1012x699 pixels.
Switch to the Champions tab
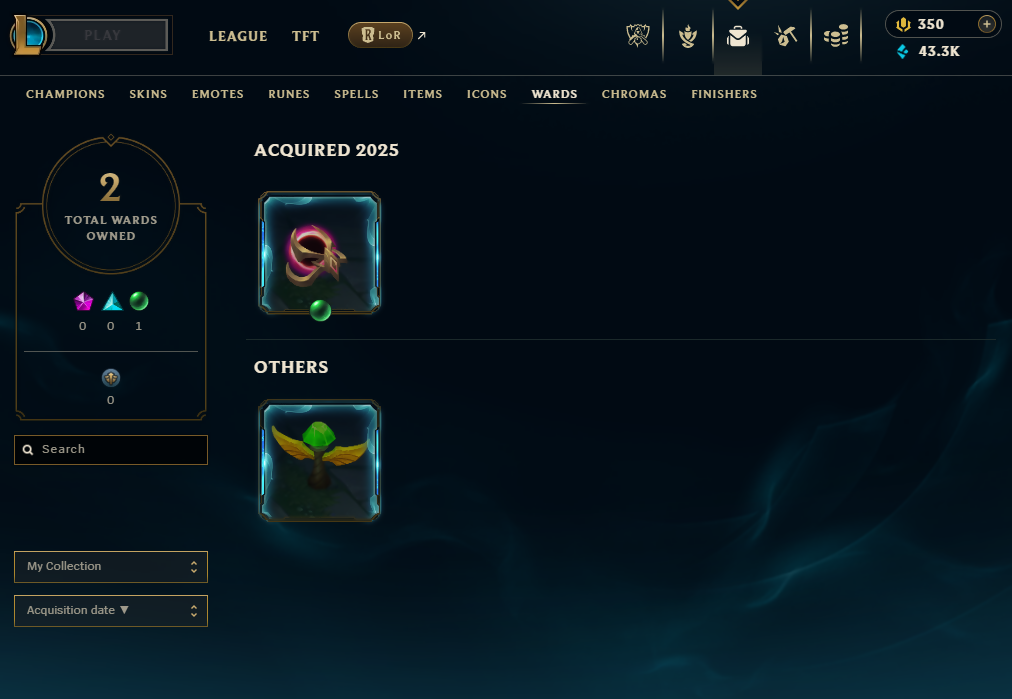click(x=65, y=94)
